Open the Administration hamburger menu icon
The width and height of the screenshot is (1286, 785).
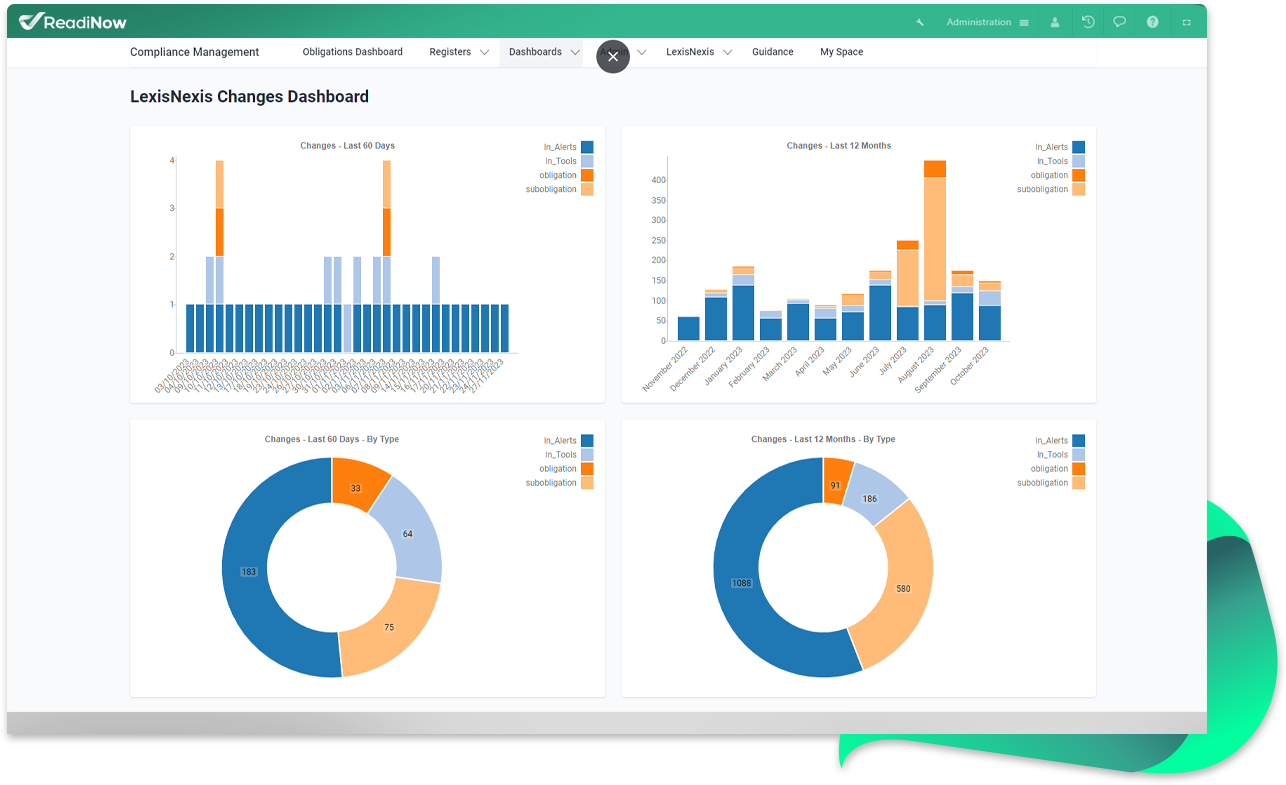tap(1023, 22)
